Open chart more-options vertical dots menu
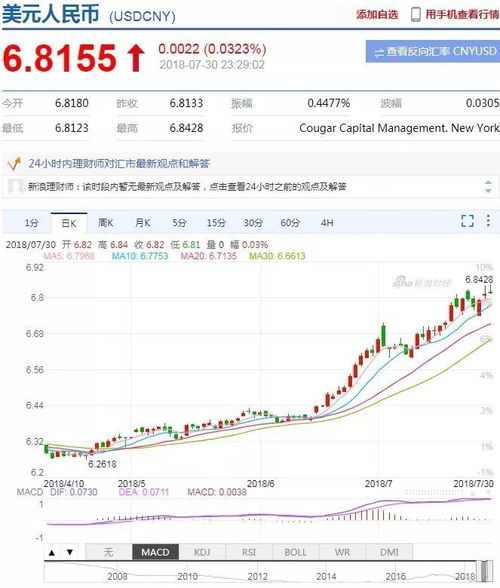This screenshot has width=500, height=588. point(488,220)
